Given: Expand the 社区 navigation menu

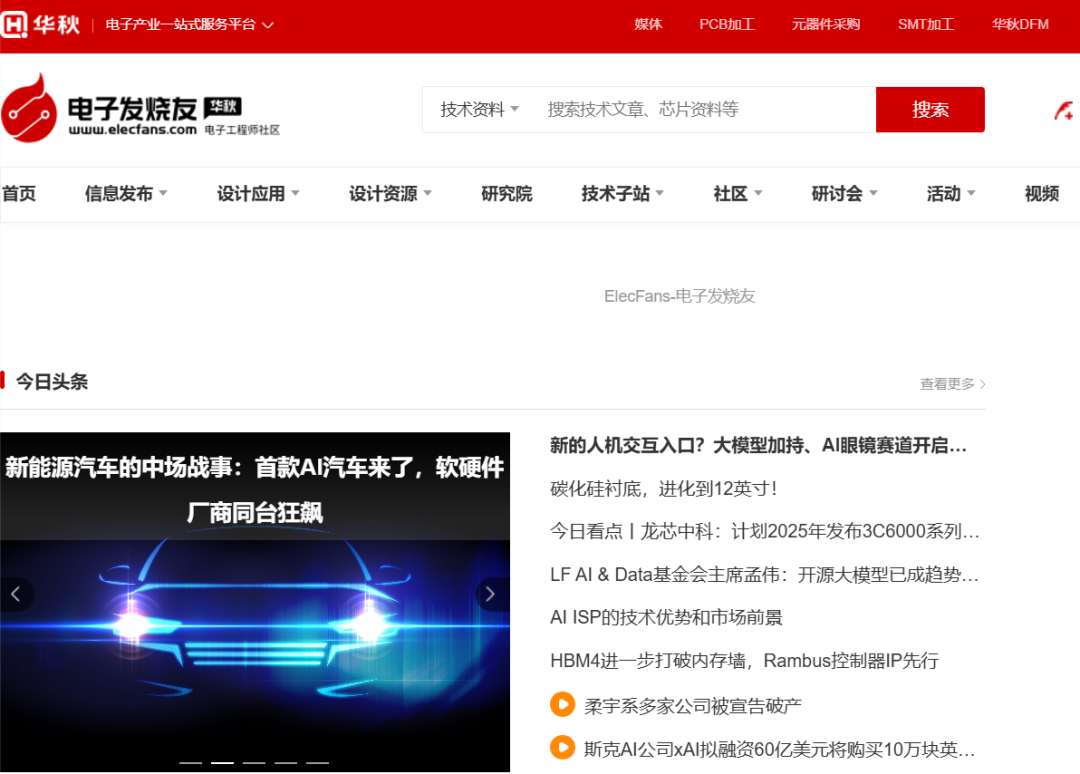Looking at the screenshot, I should (x=738, y=194).
